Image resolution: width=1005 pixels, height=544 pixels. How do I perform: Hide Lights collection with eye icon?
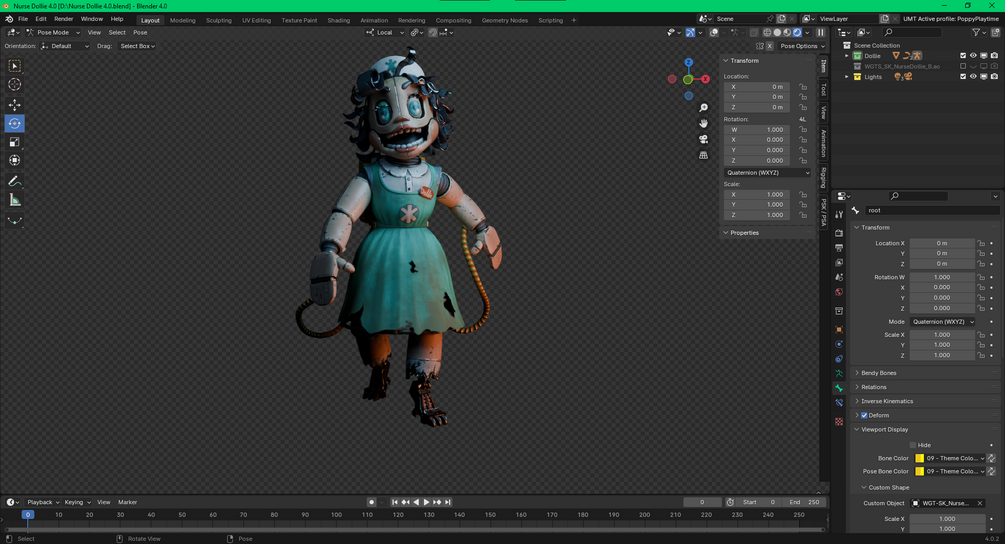tap(973, 77)
